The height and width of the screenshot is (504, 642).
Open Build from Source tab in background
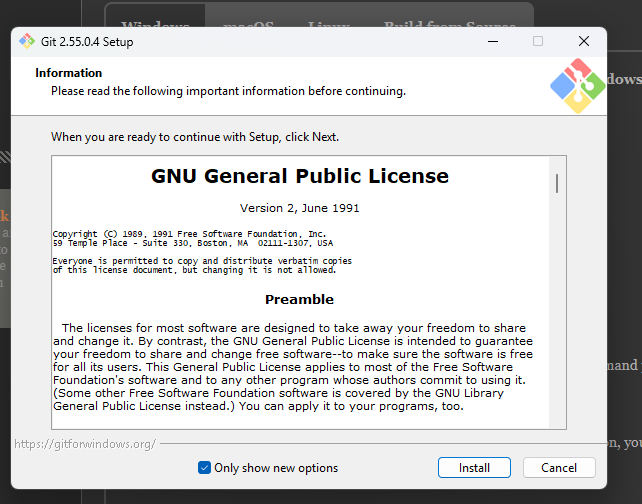click(x=450, y=25)
